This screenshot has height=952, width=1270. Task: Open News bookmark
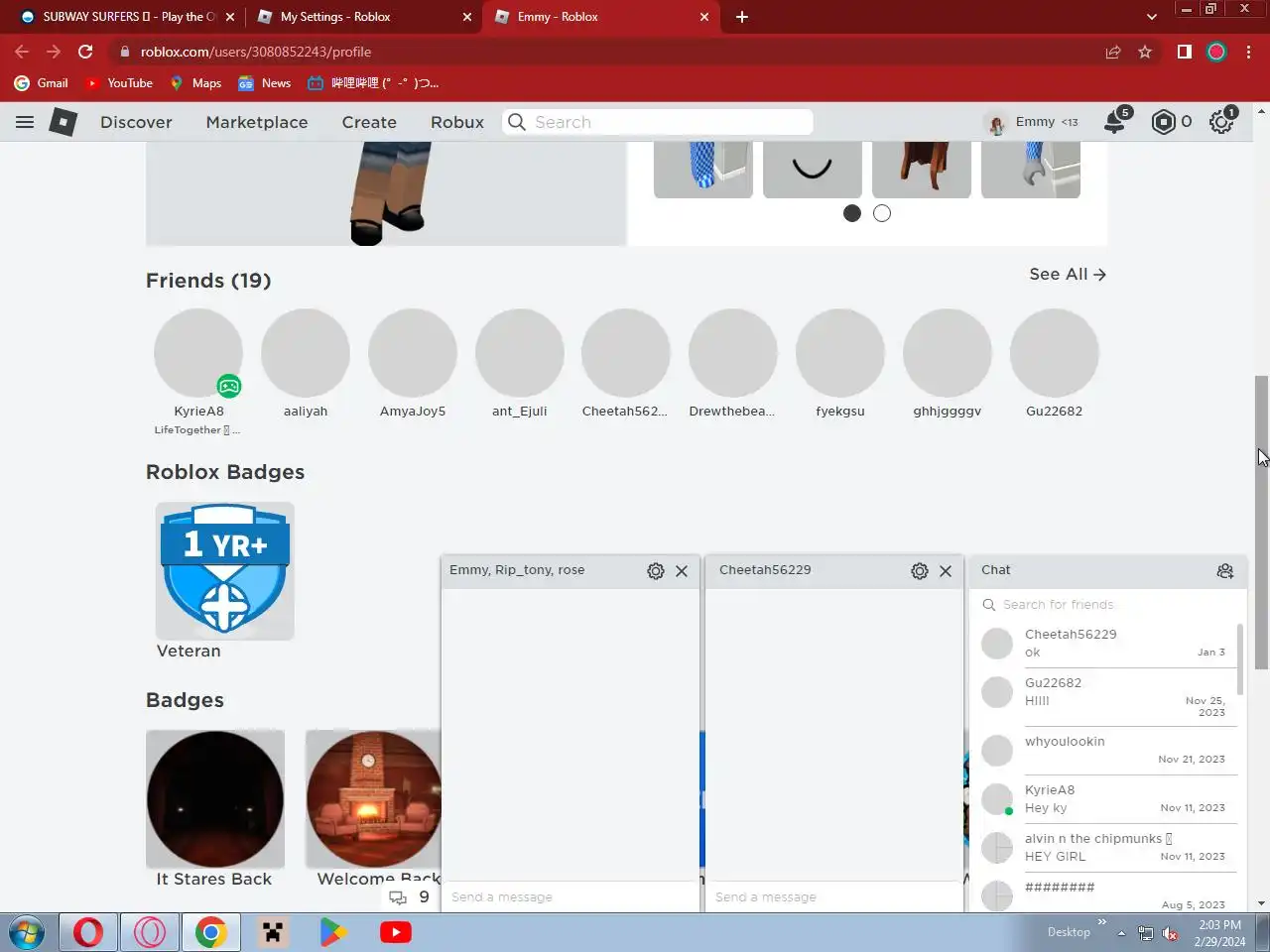pos(265,83)
